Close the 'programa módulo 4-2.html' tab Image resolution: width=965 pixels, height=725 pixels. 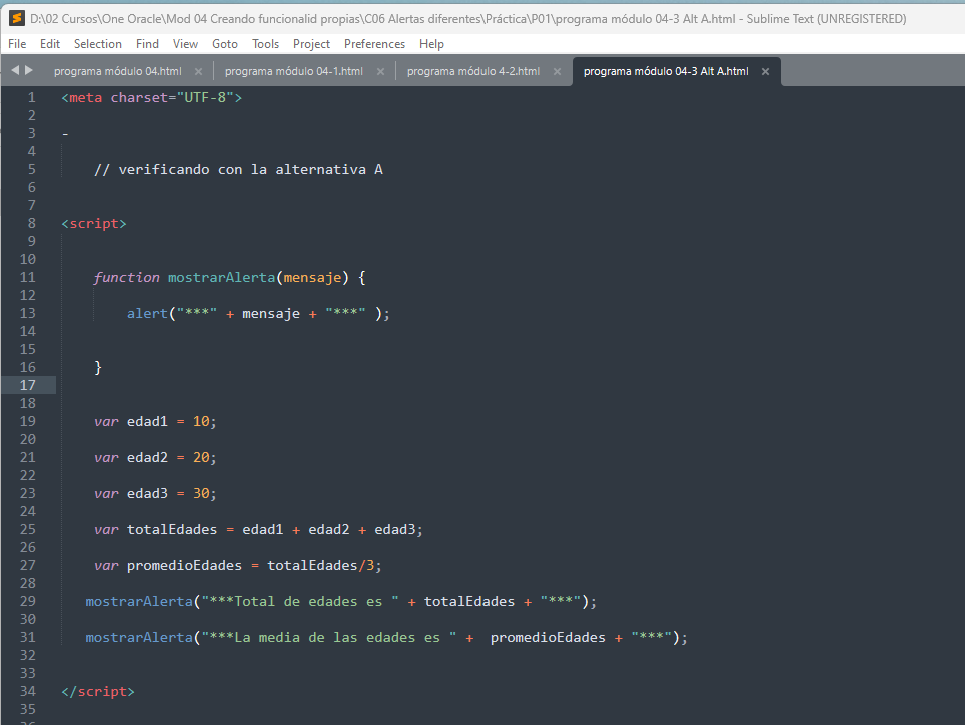(557, 71)
